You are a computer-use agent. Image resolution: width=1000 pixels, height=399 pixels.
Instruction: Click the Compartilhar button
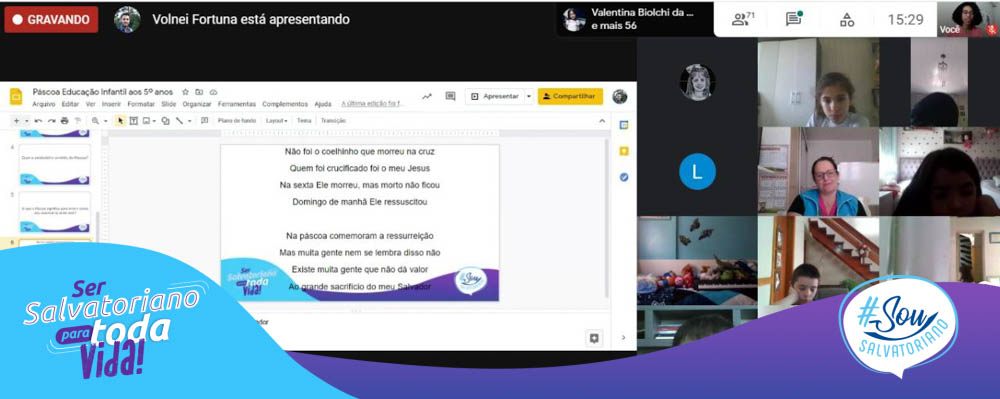pos(570,96)
